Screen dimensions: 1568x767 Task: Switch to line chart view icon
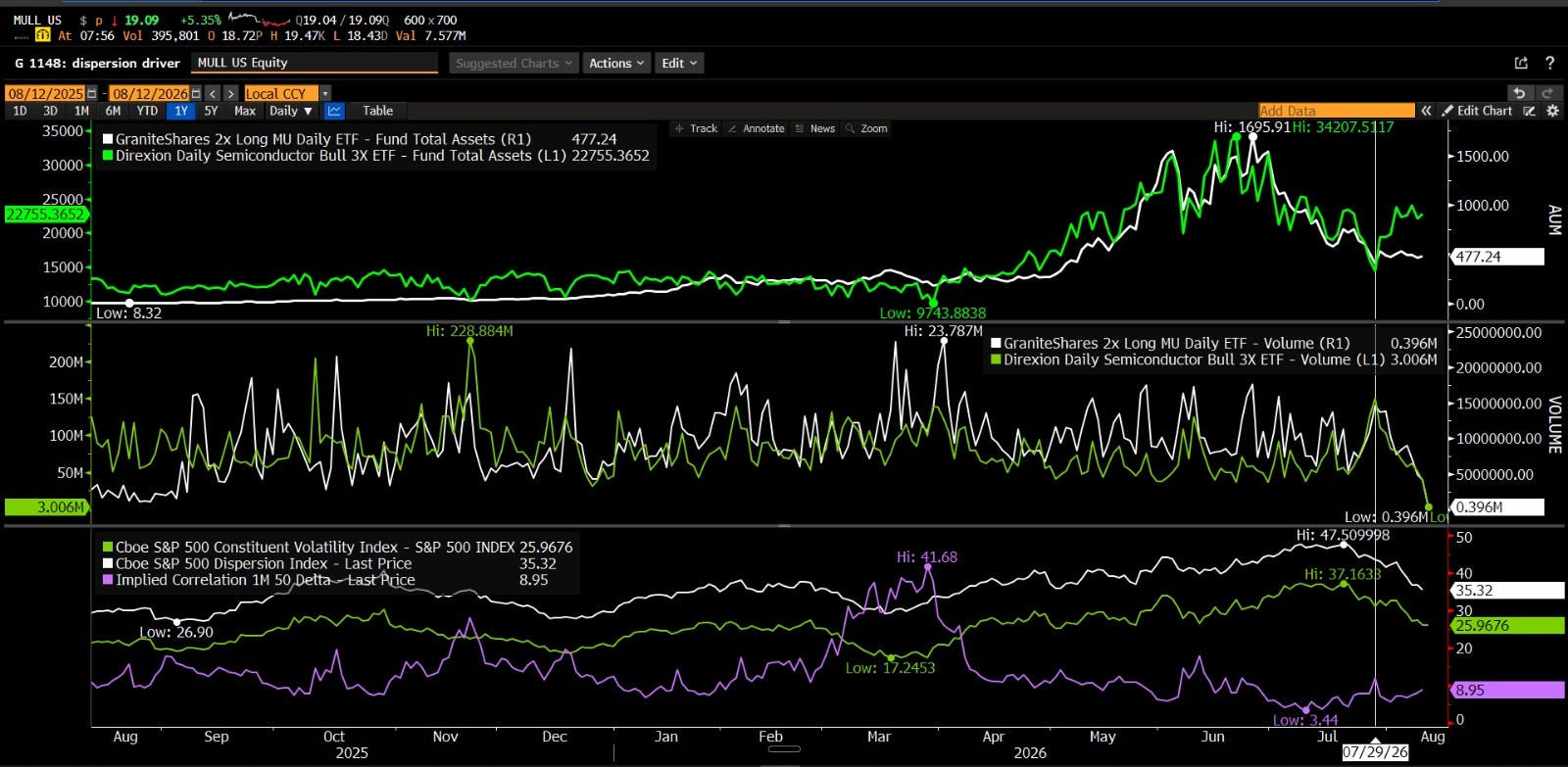[334, 111]
